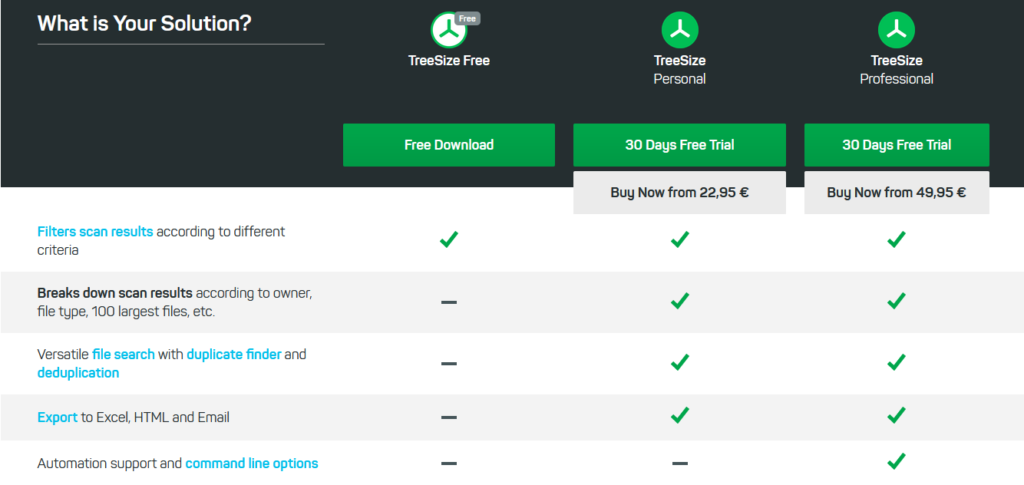The height and width of the screenshot is (485, 1024).
Task: Click Professional's checkmark for command line options
Action: (896, 462)
